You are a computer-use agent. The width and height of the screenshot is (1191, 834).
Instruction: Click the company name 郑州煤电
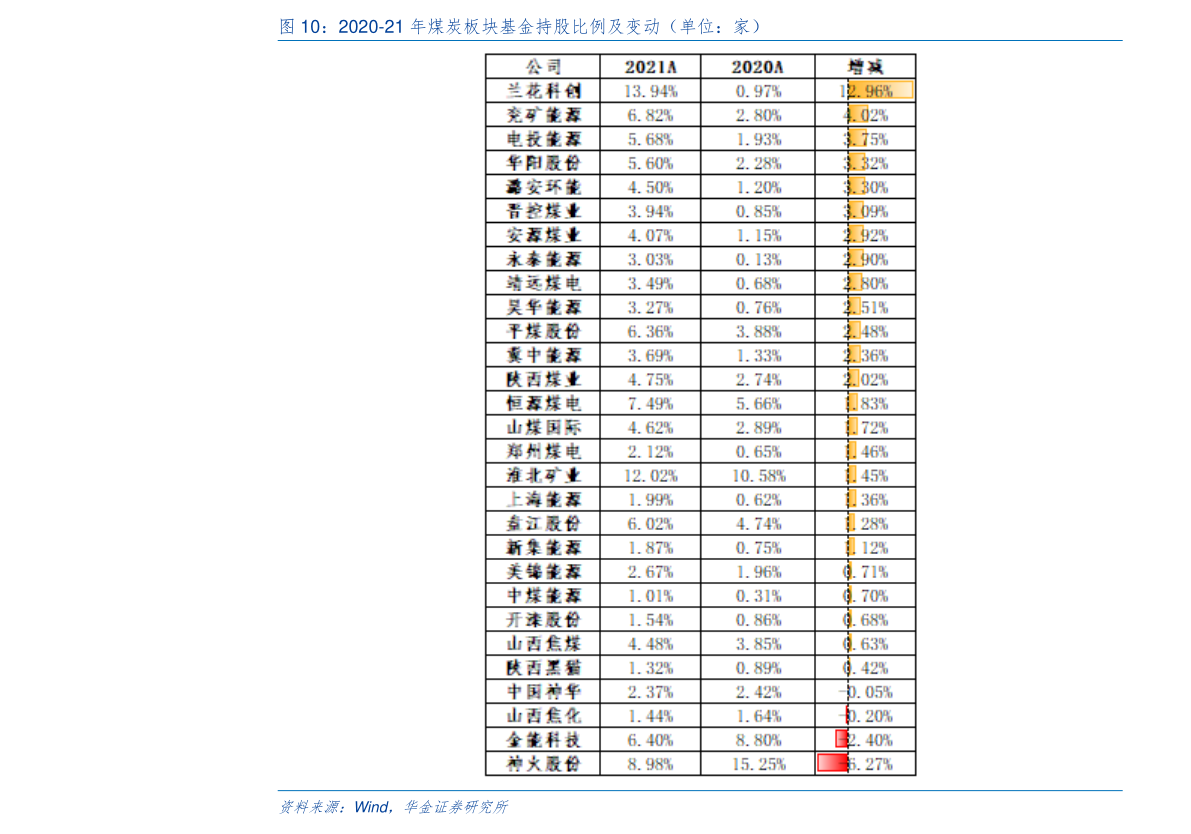tap(543, 452)
